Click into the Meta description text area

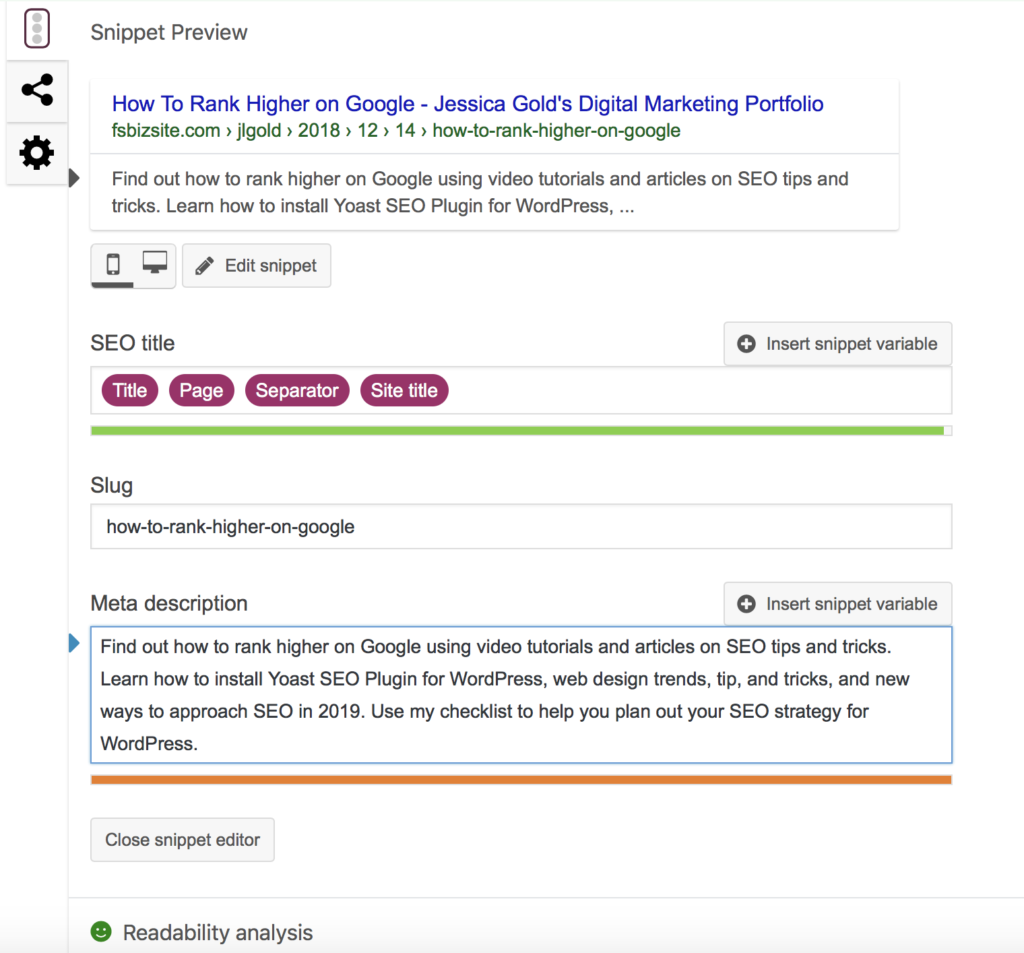[520, 695]
